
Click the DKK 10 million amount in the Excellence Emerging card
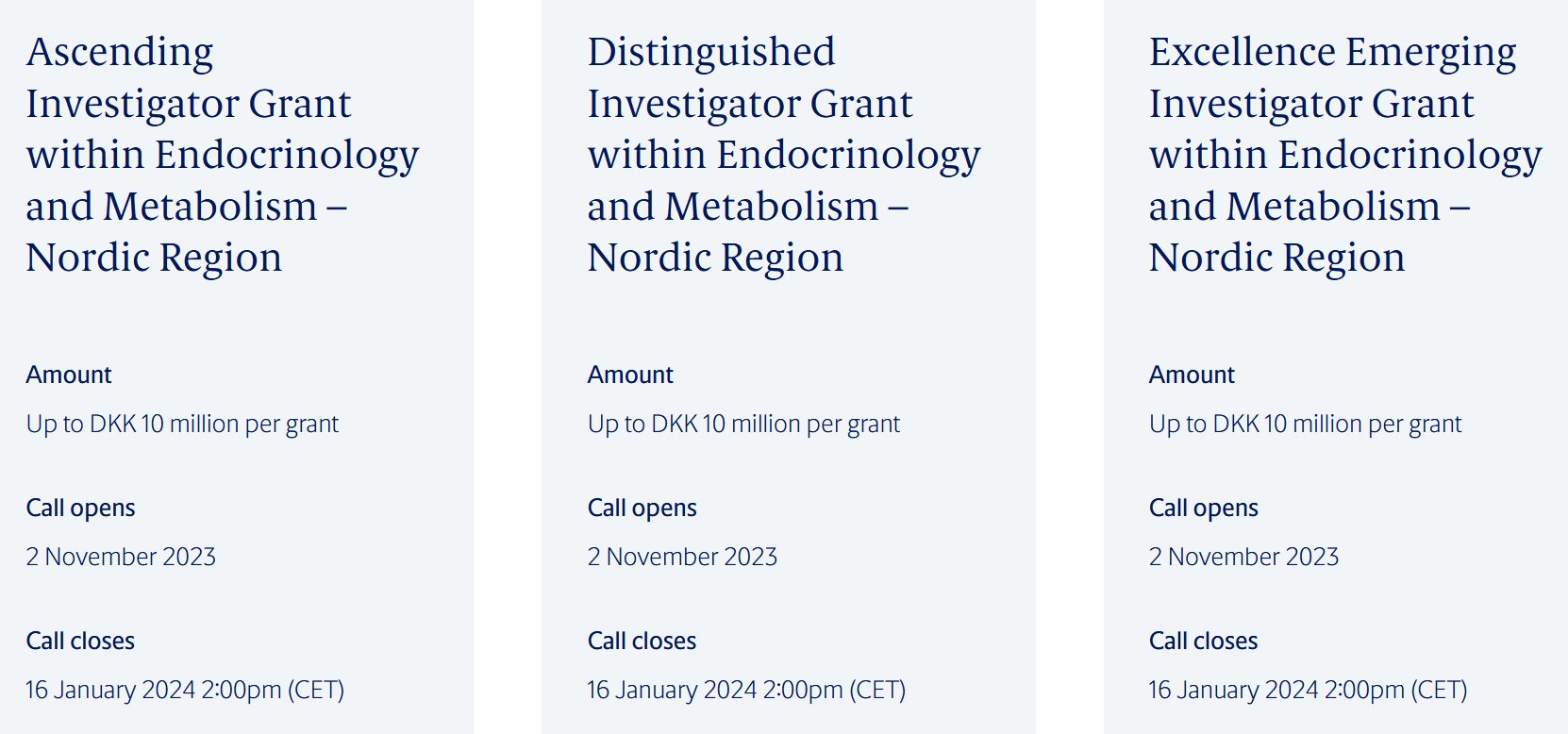click(1305, 424)
